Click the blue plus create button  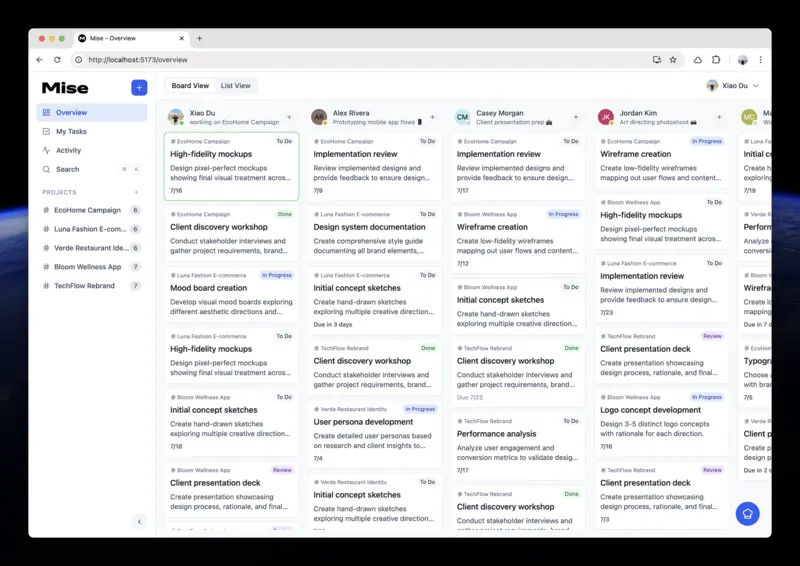139,88
